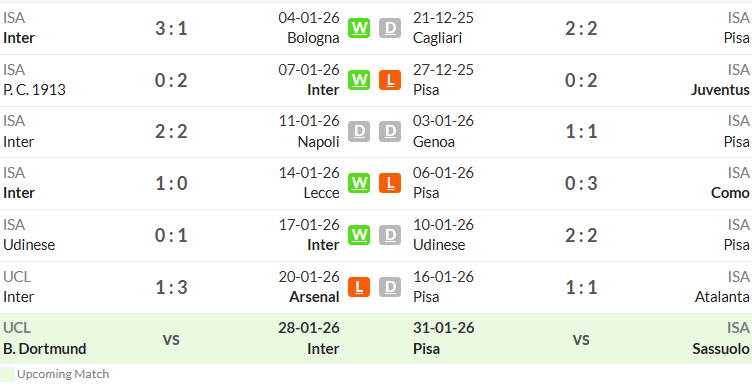
Task: Click the Juventus team name
Action: [720, 90]
